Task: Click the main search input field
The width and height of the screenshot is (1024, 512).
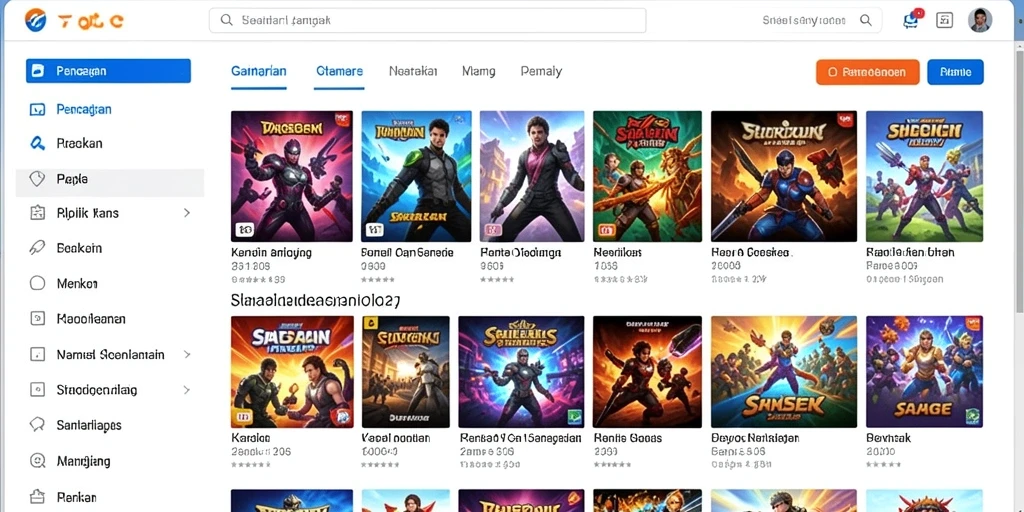Action: click(428, 20)
